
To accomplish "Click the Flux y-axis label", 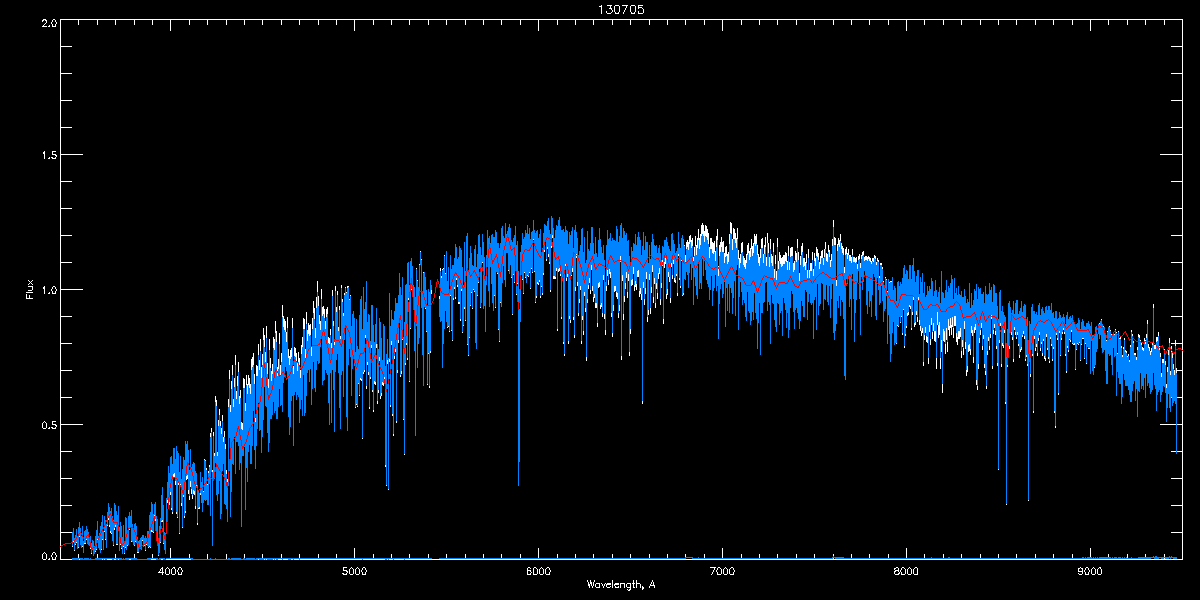I will point(30,289).
